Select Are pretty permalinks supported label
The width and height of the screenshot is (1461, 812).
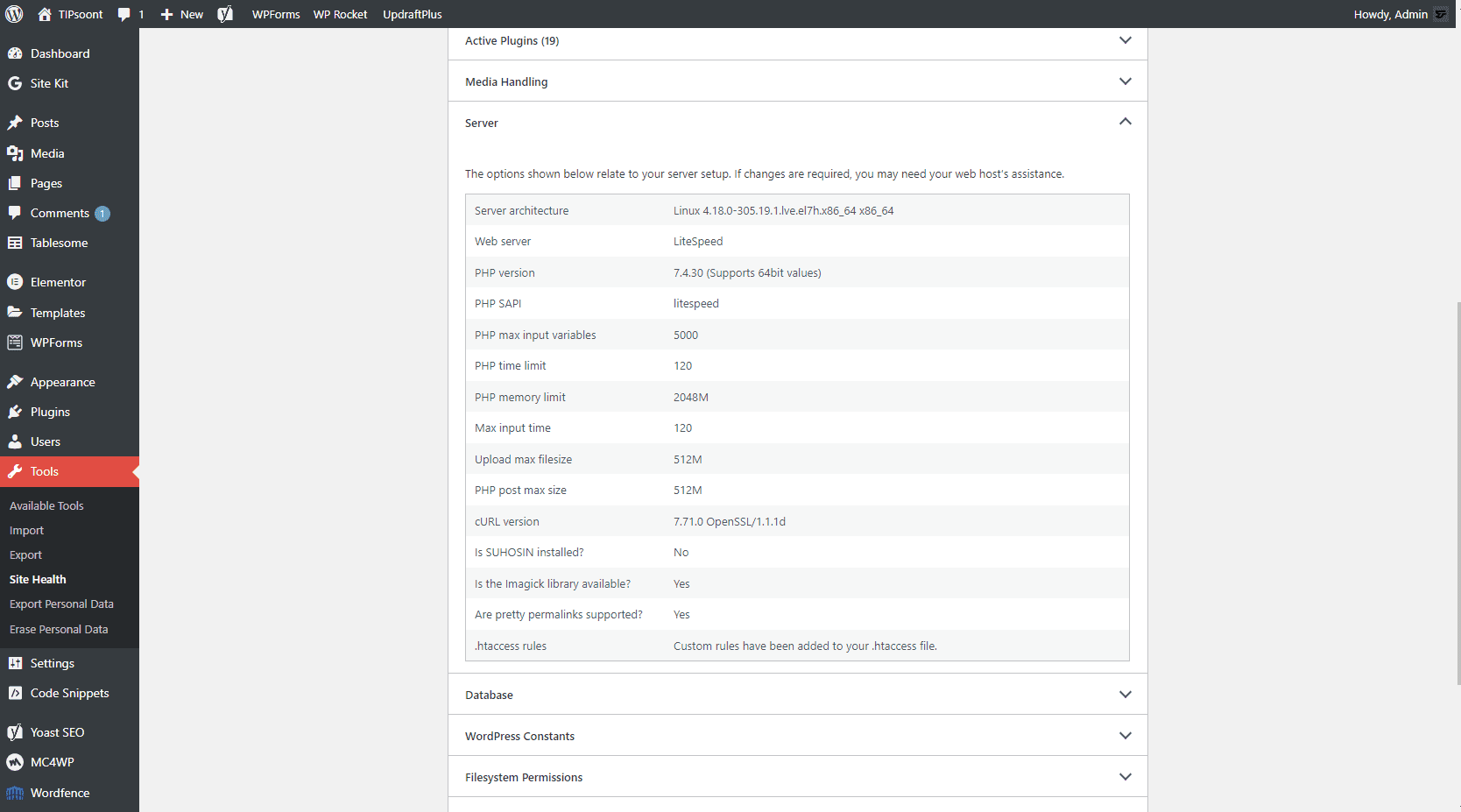point(559,614)
